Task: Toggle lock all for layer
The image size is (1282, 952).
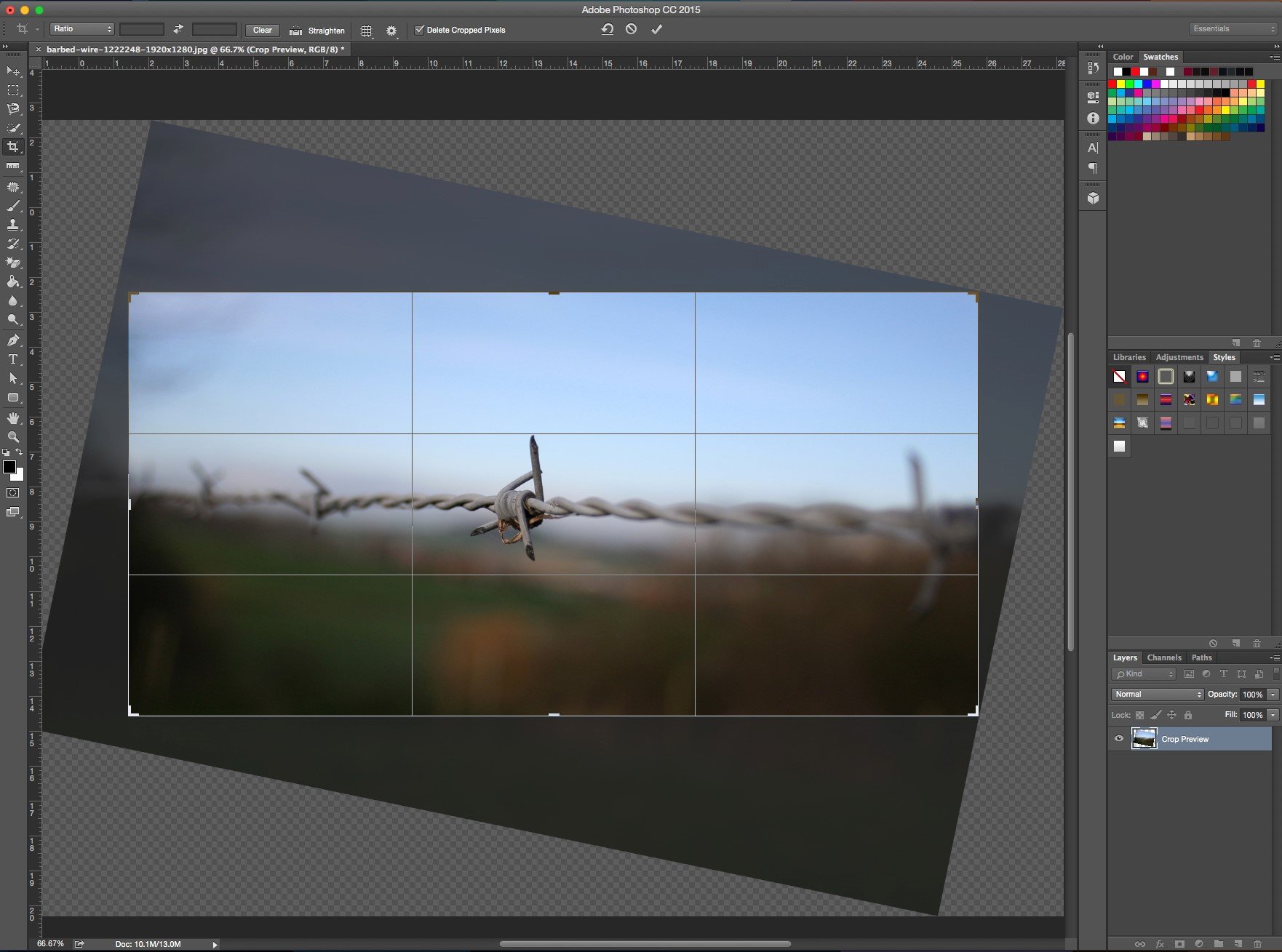Action: point(1188,716)
